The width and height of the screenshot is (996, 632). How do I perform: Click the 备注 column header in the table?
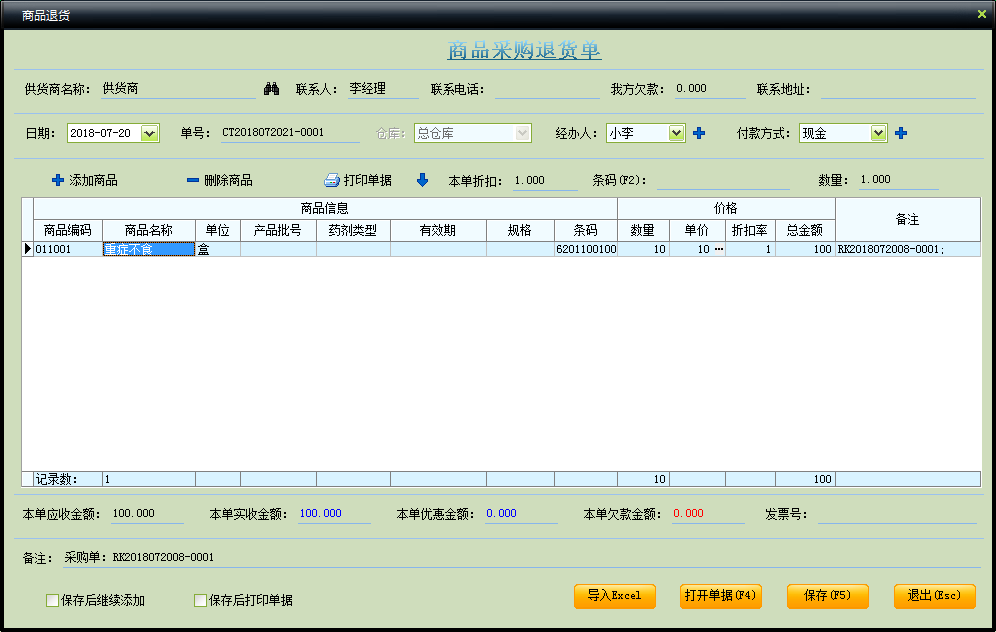908,219
